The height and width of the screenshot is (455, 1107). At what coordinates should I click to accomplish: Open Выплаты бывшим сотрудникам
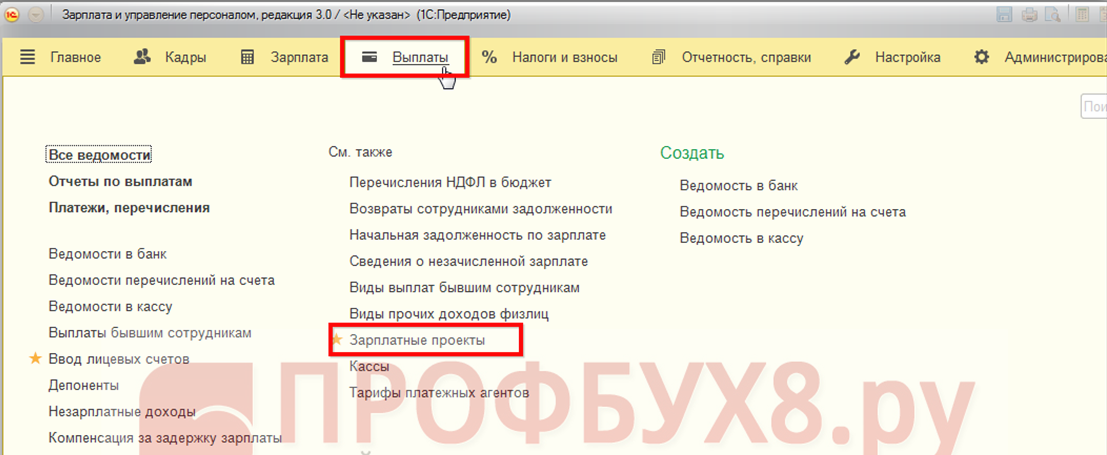[x=150, y=333]
